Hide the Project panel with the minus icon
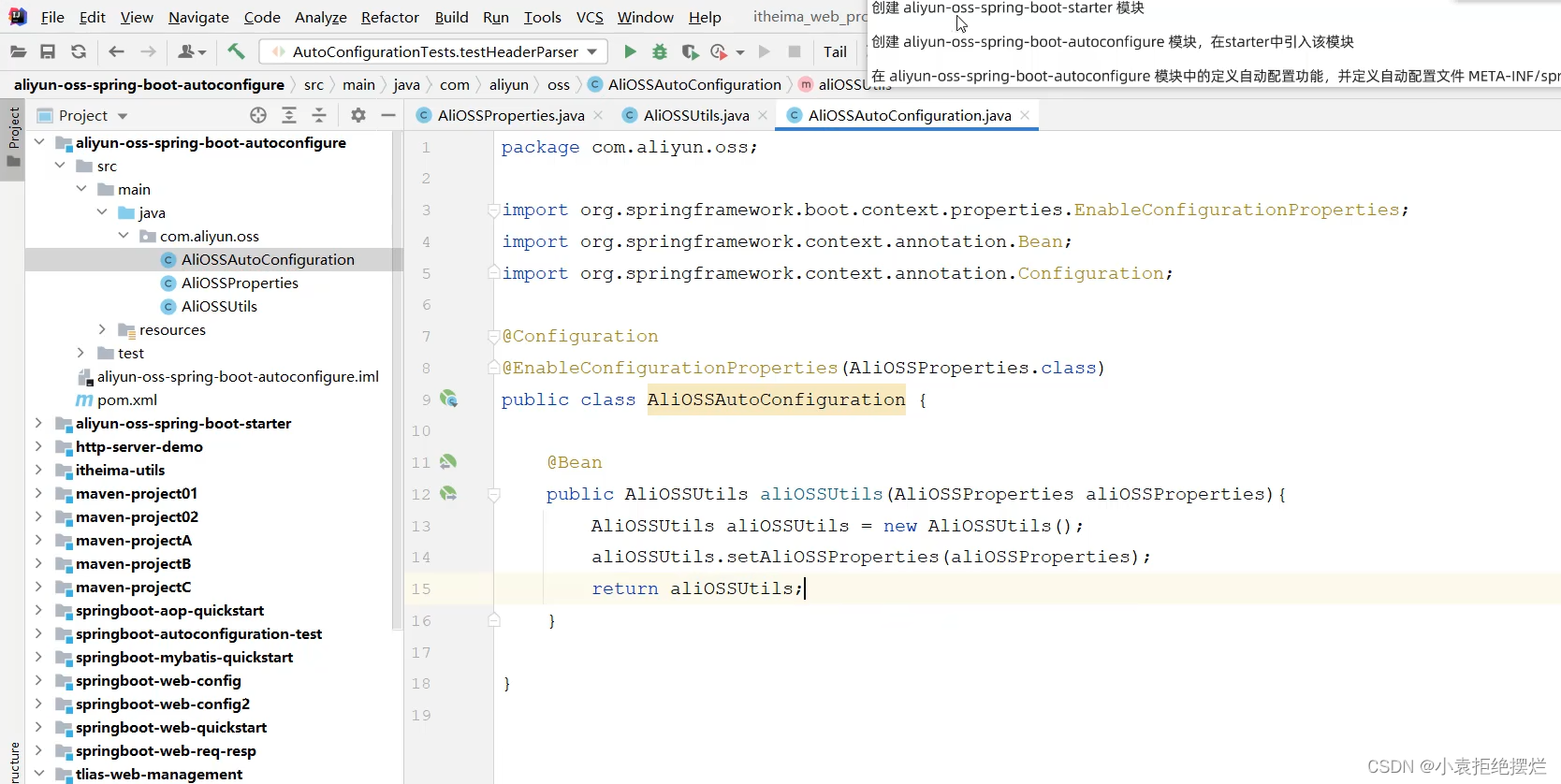The height and width of the screenshot is (784, 1561). 388,115
